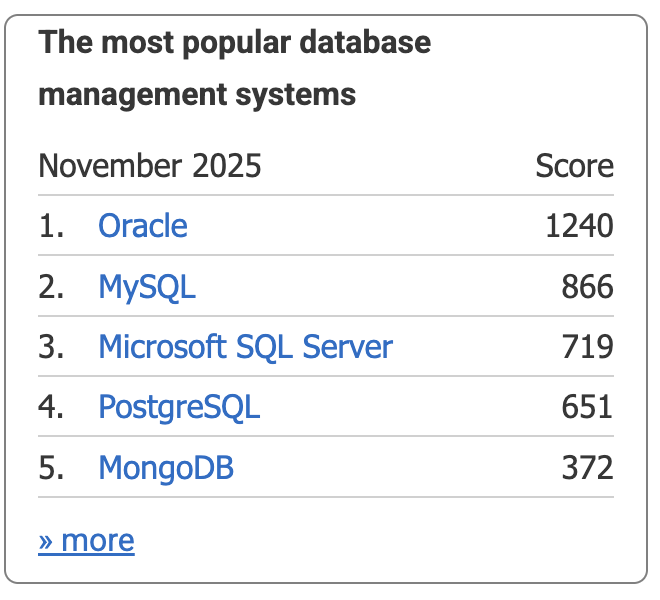This screenshot has height=600, width=660.
Task: Click the 'November 2025' column header
Action: (150, 165)
